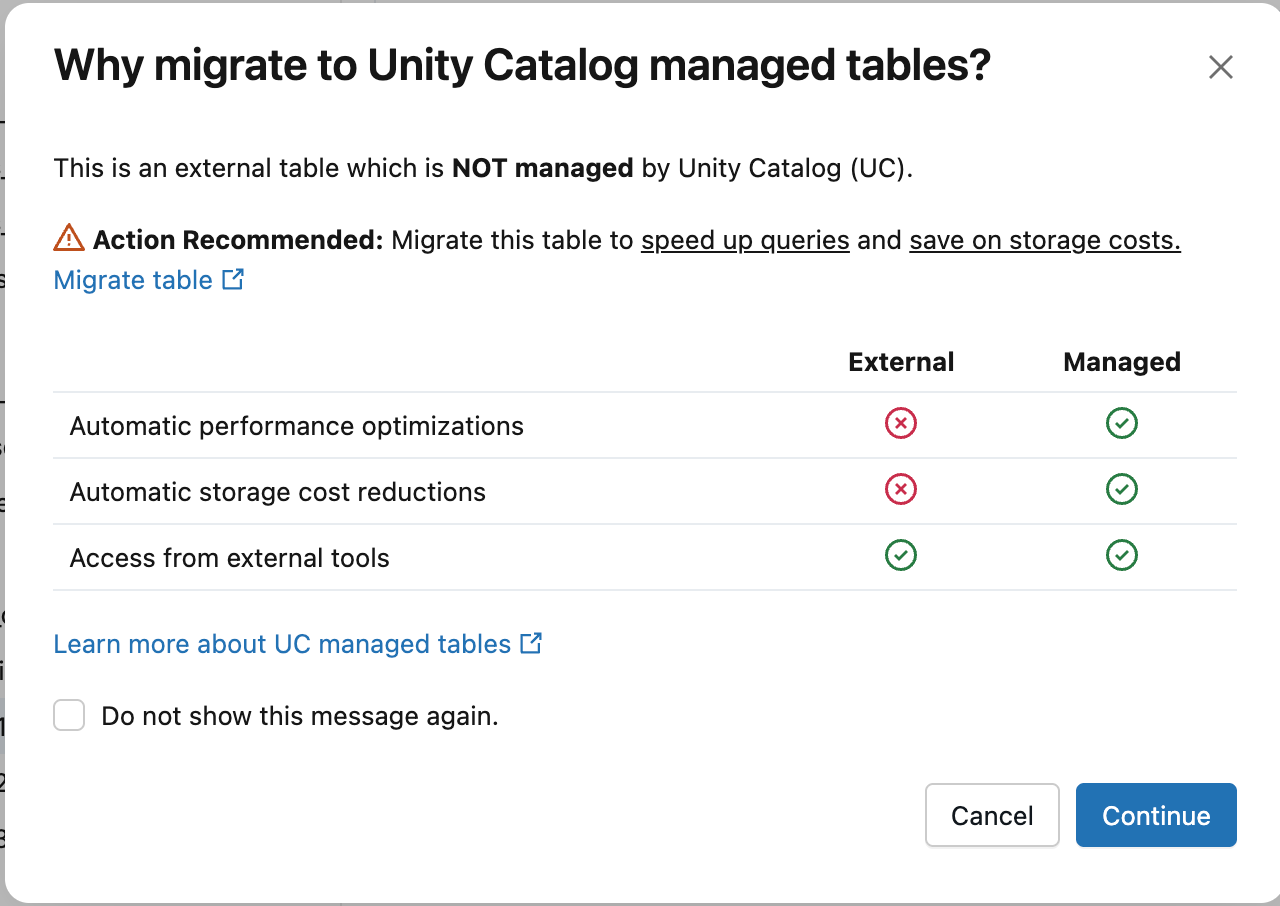Click red X for External storage cost reductions

(900, 489)
